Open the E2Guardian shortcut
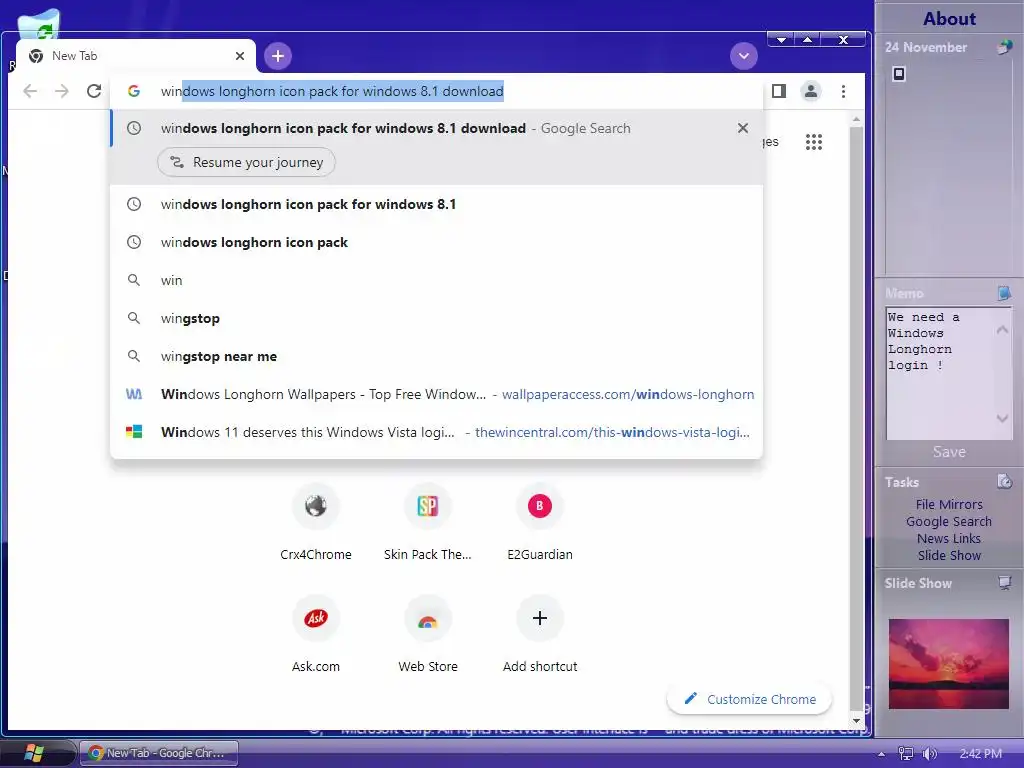This screenshot has height=768, width=1024. point(540,522)
